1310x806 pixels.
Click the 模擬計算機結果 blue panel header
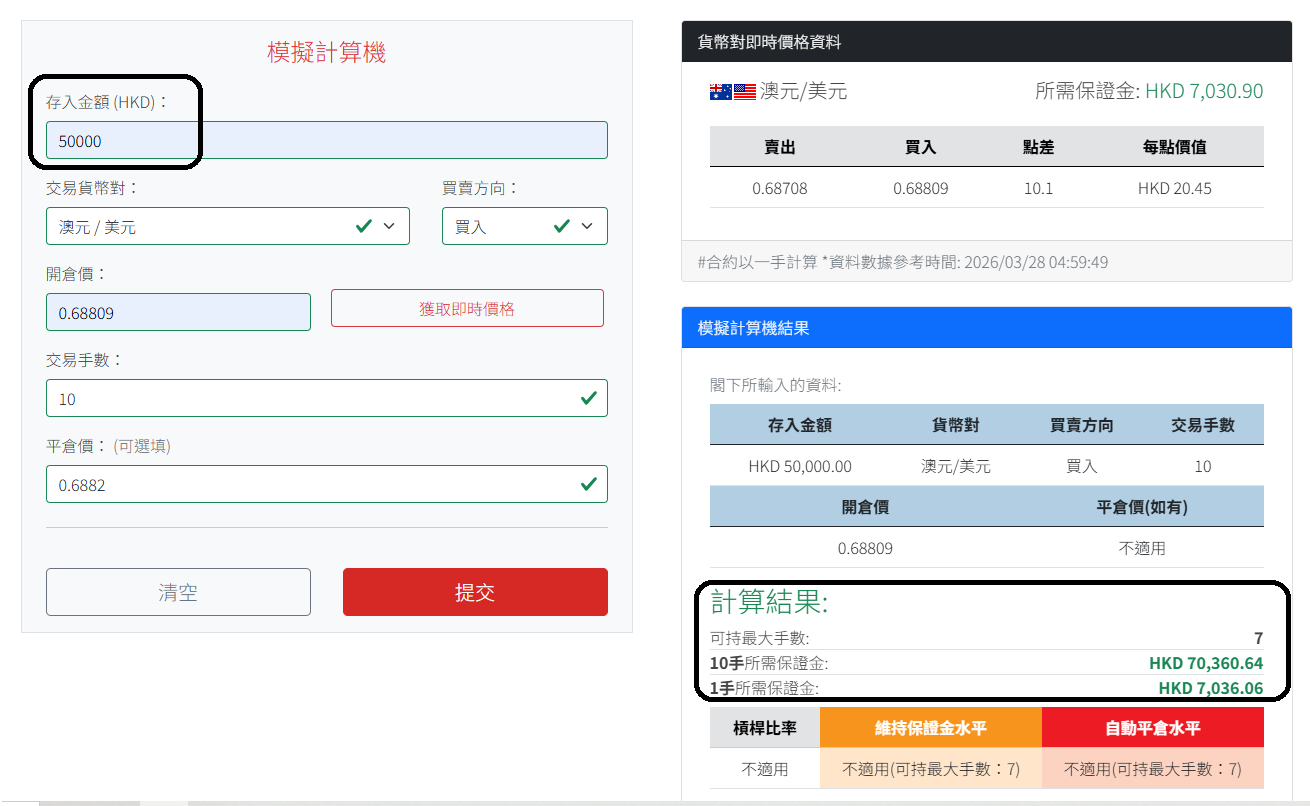[x=986, y=327]
